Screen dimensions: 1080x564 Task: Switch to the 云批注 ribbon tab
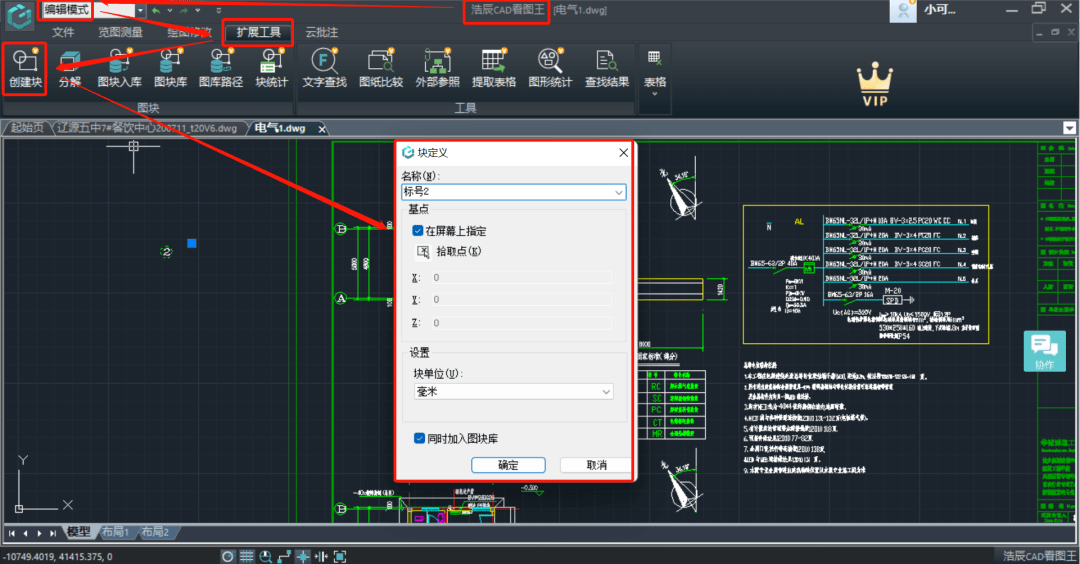click(322, 32)
